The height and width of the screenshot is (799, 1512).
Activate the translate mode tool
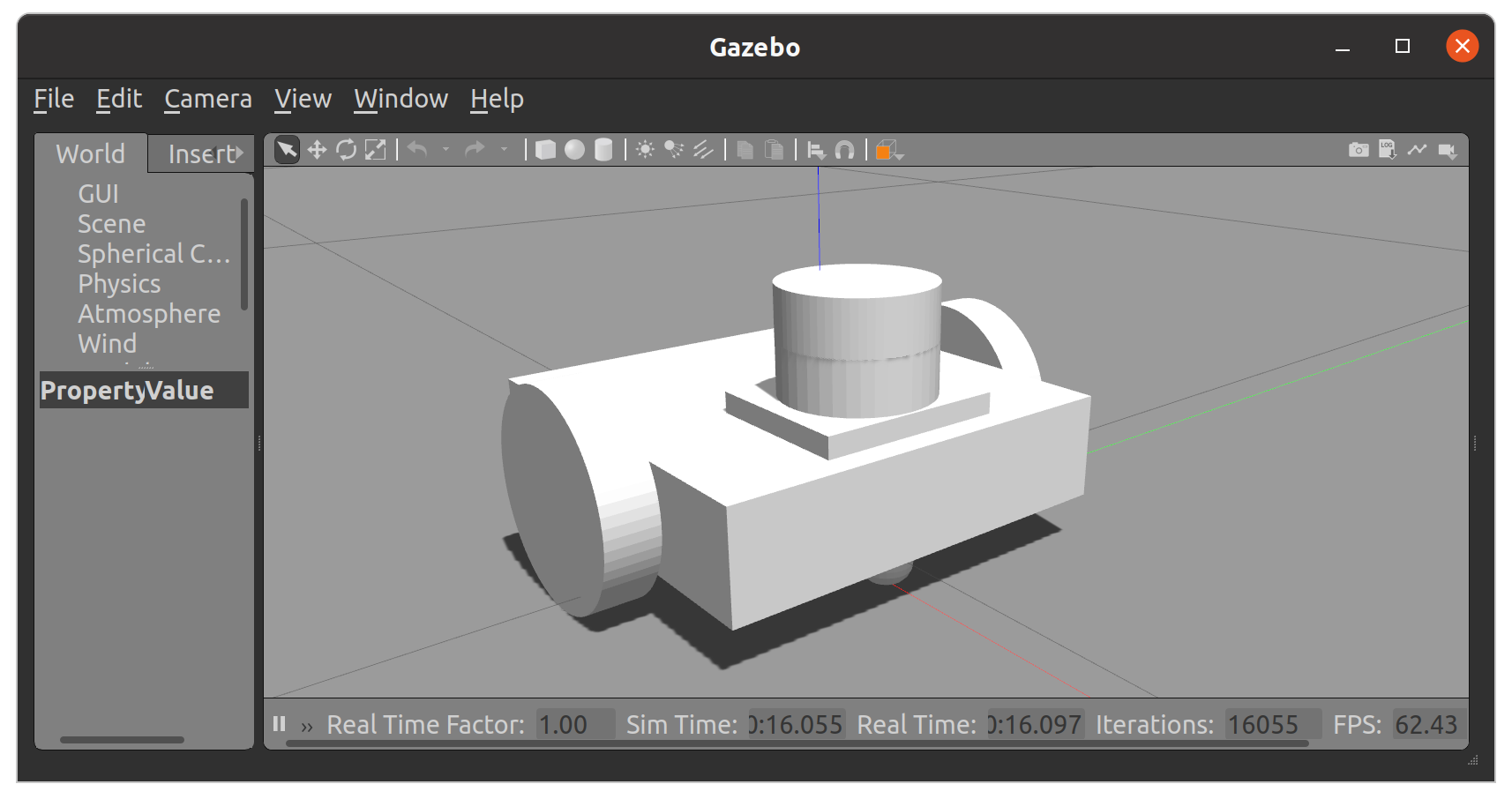[317, 150]
